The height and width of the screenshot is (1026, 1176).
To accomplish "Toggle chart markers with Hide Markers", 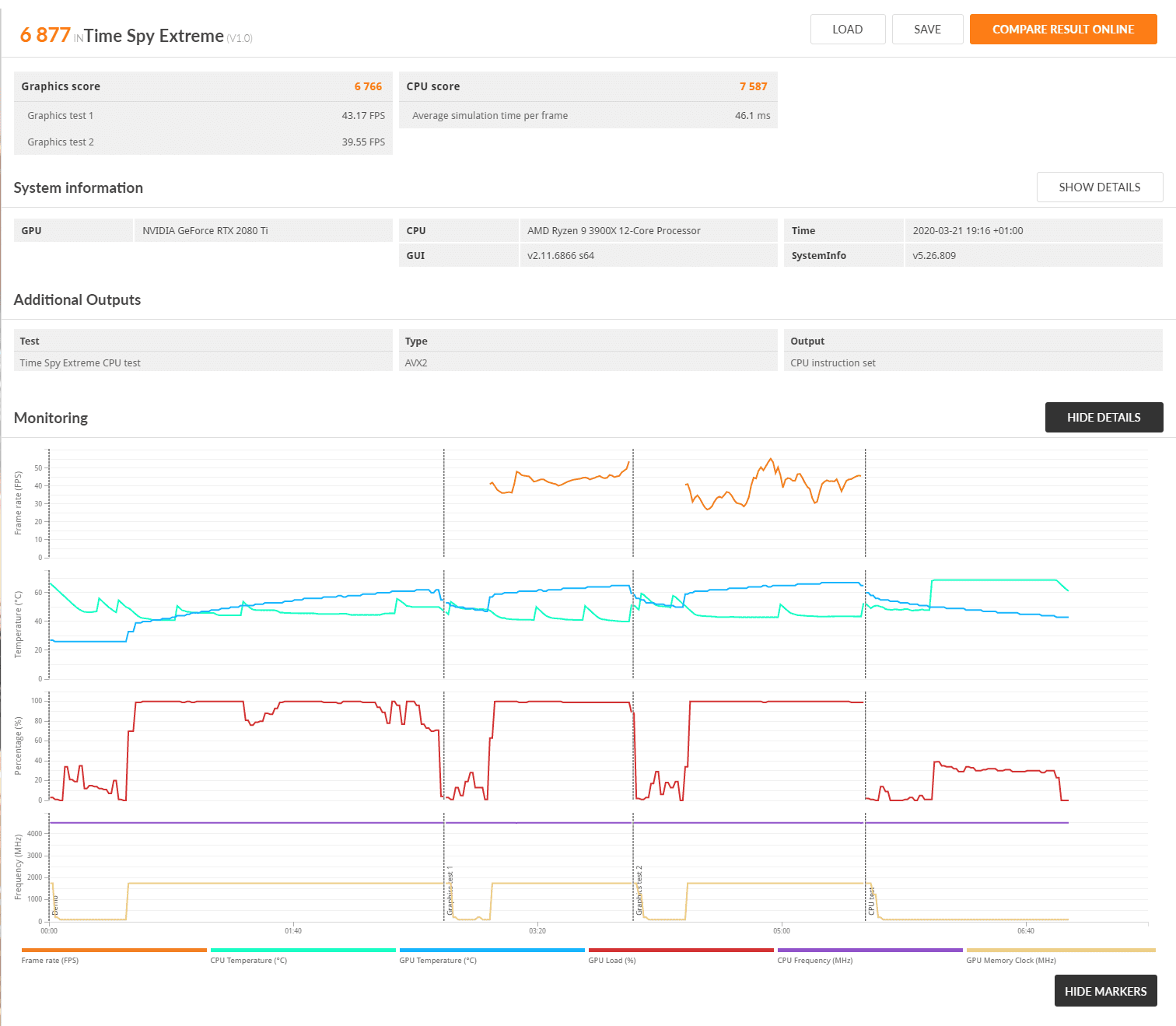I will coord(1104,991).
